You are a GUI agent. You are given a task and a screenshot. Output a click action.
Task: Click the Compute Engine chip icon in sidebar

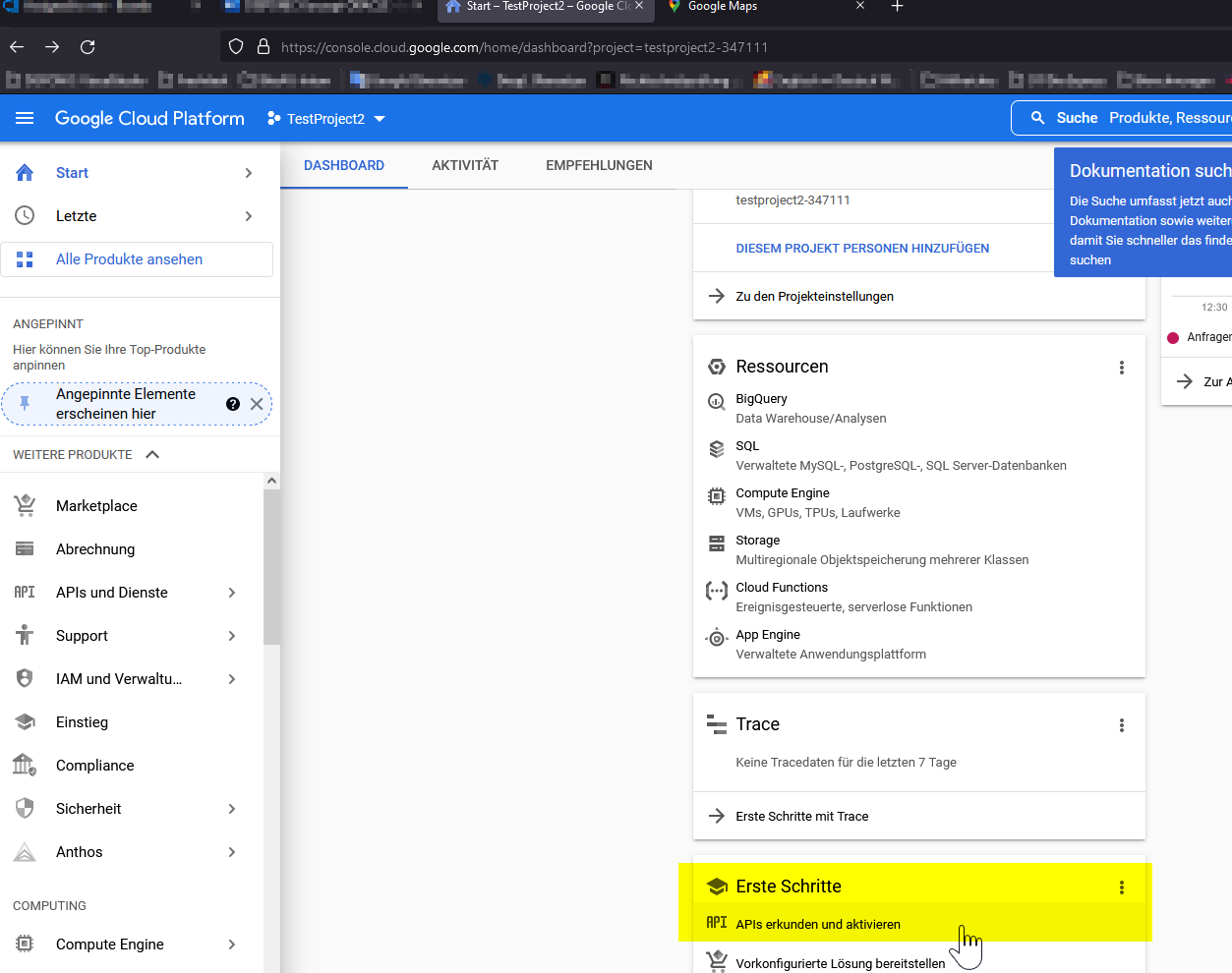coord(25,944)
